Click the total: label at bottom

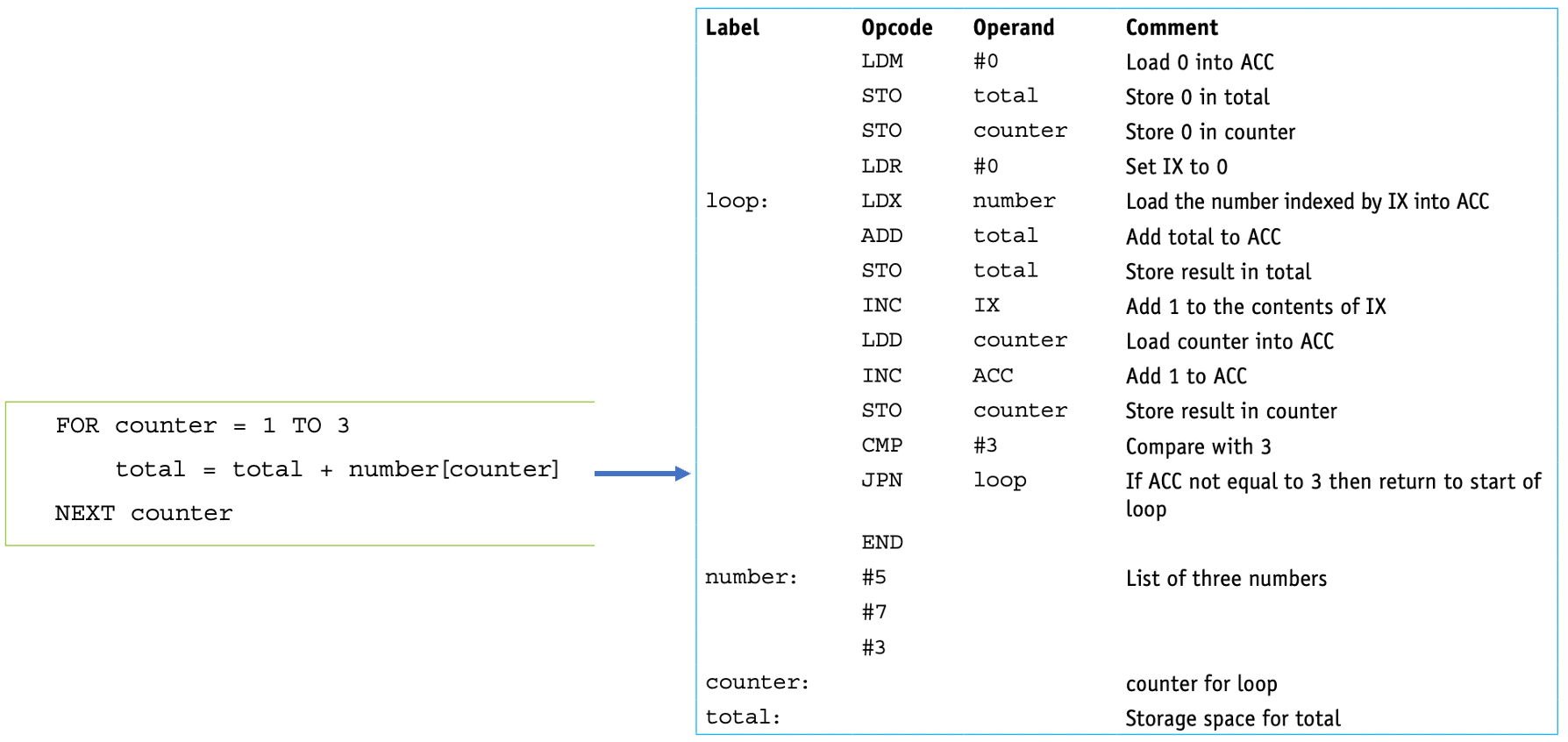click(743, 717)
